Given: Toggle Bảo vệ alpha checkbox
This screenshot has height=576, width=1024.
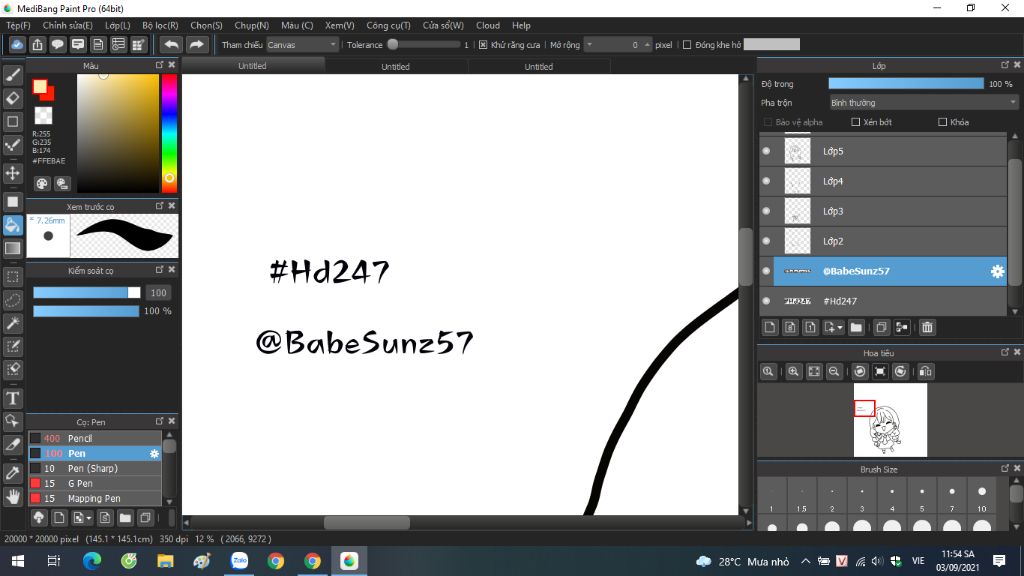Looking at the screenshot, I should click(x=768, y=122).
